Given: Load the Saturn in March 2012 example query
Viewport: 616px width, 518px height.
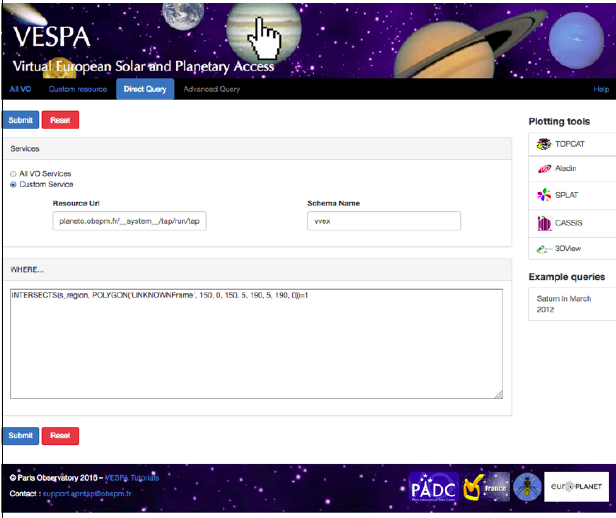Looking at the screenshot, I should coord(572,304).
